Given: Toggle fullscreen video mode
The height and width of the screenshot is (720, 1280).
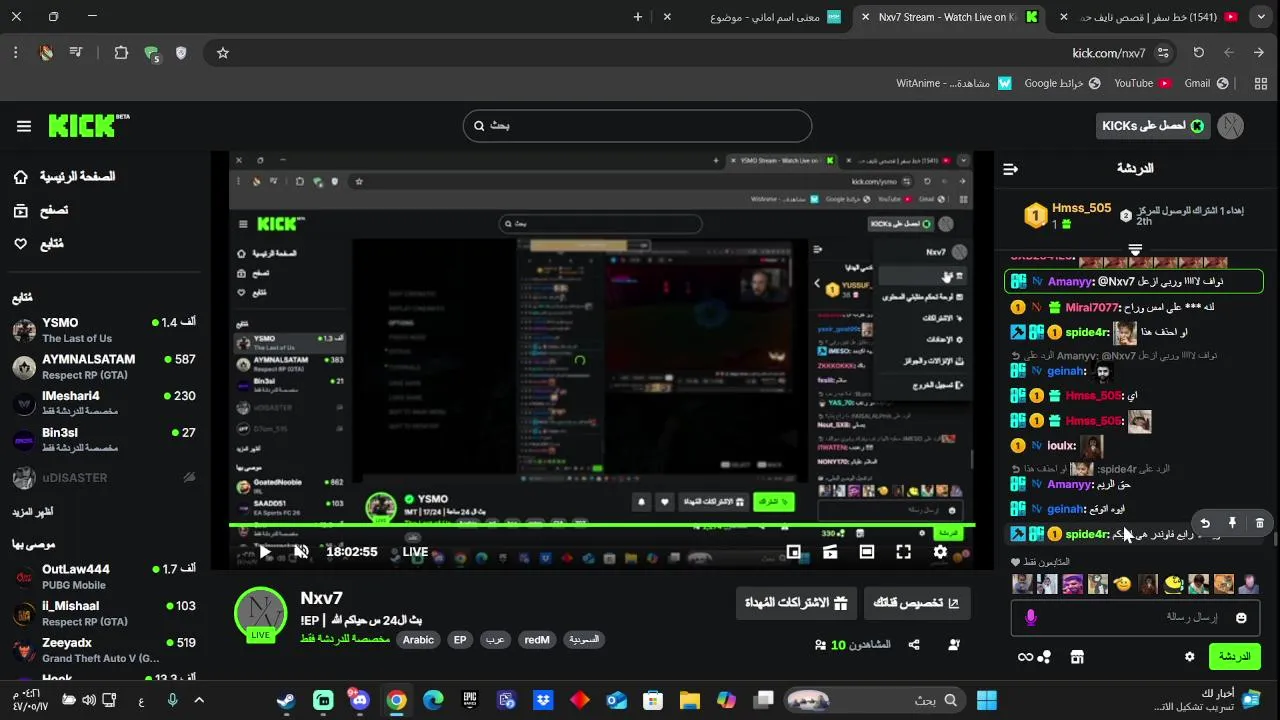Looking at the screenshot, I should point(903,552).
